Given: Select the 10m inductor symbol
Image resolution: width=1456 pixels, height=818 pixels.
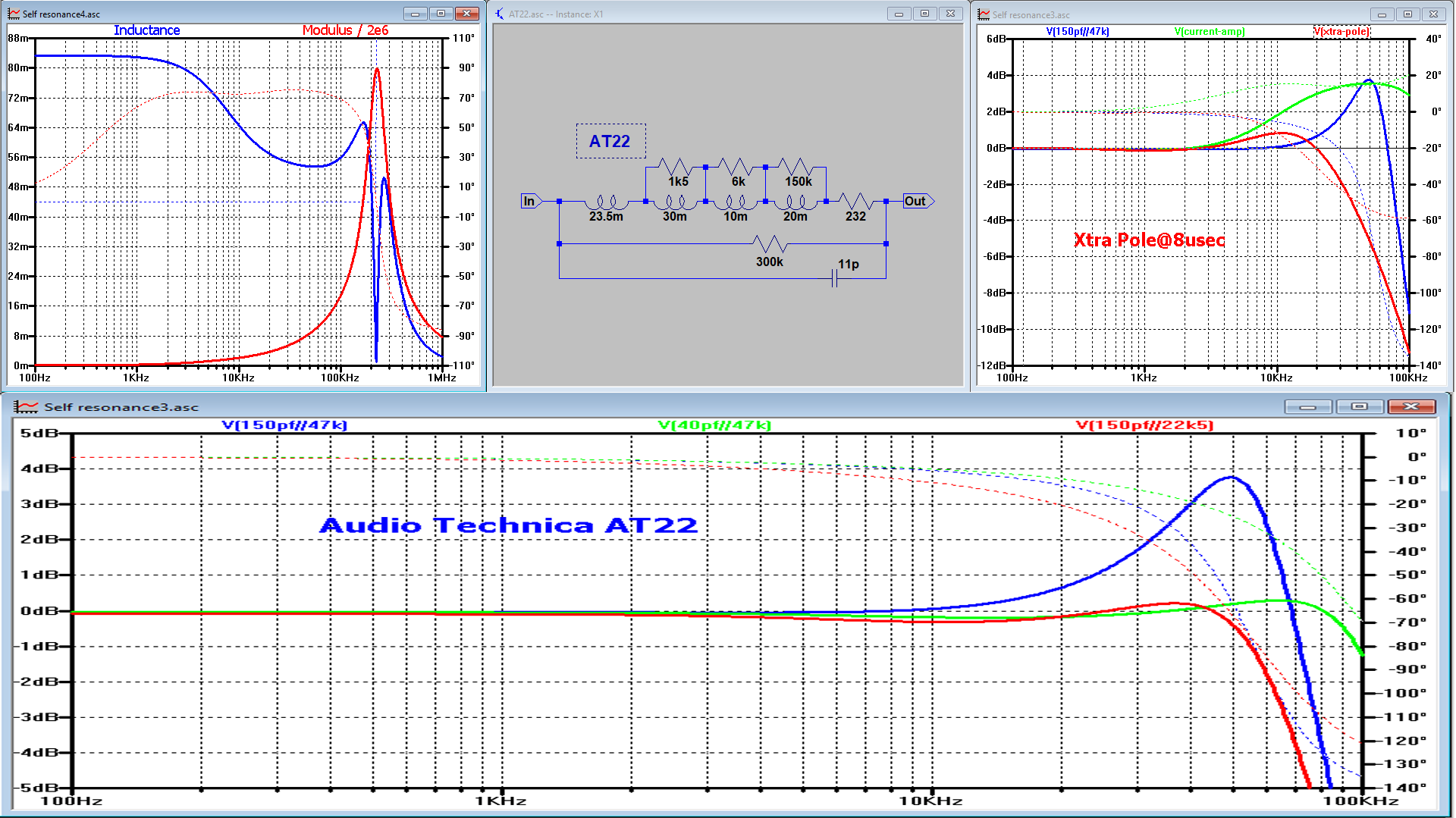Looking at the screenshot, I should (x=735, y=203).
